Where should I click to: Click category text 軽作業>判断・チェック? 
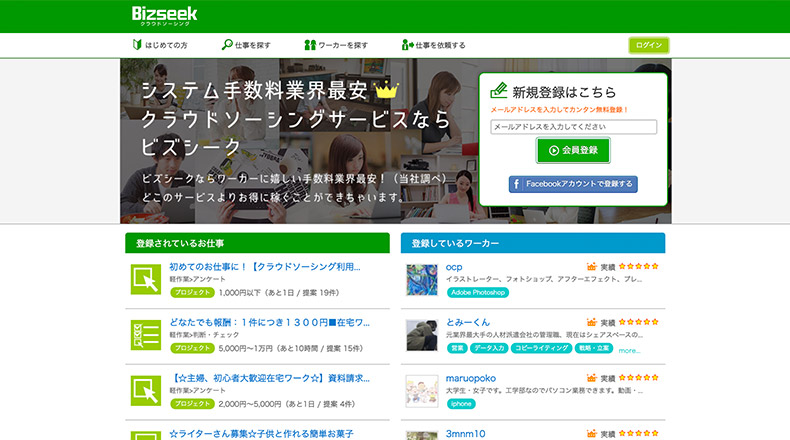coord(204,335)
